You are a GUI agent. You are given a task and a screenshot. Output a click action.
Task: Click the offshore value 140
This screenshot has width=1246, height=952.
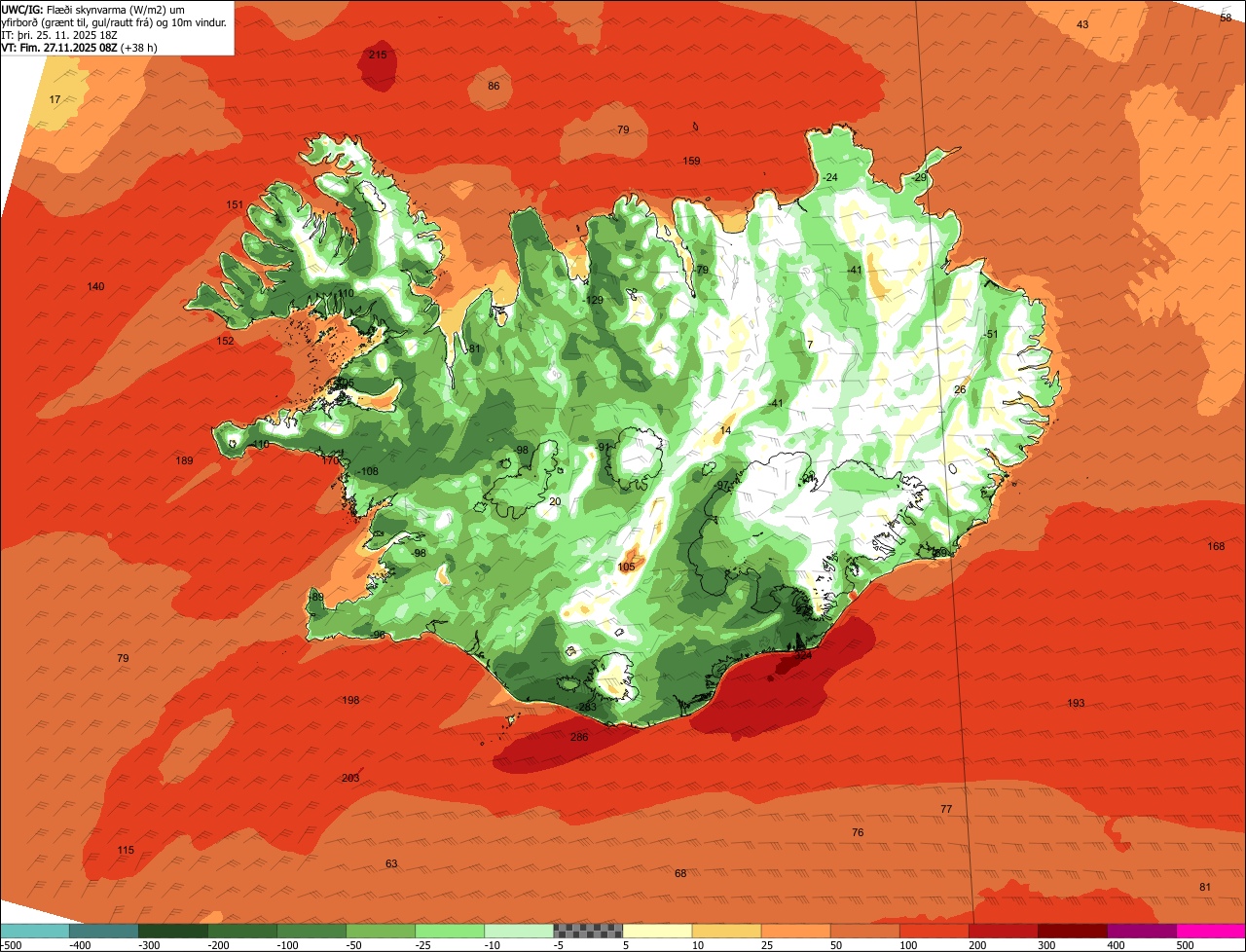click(95, 286)
